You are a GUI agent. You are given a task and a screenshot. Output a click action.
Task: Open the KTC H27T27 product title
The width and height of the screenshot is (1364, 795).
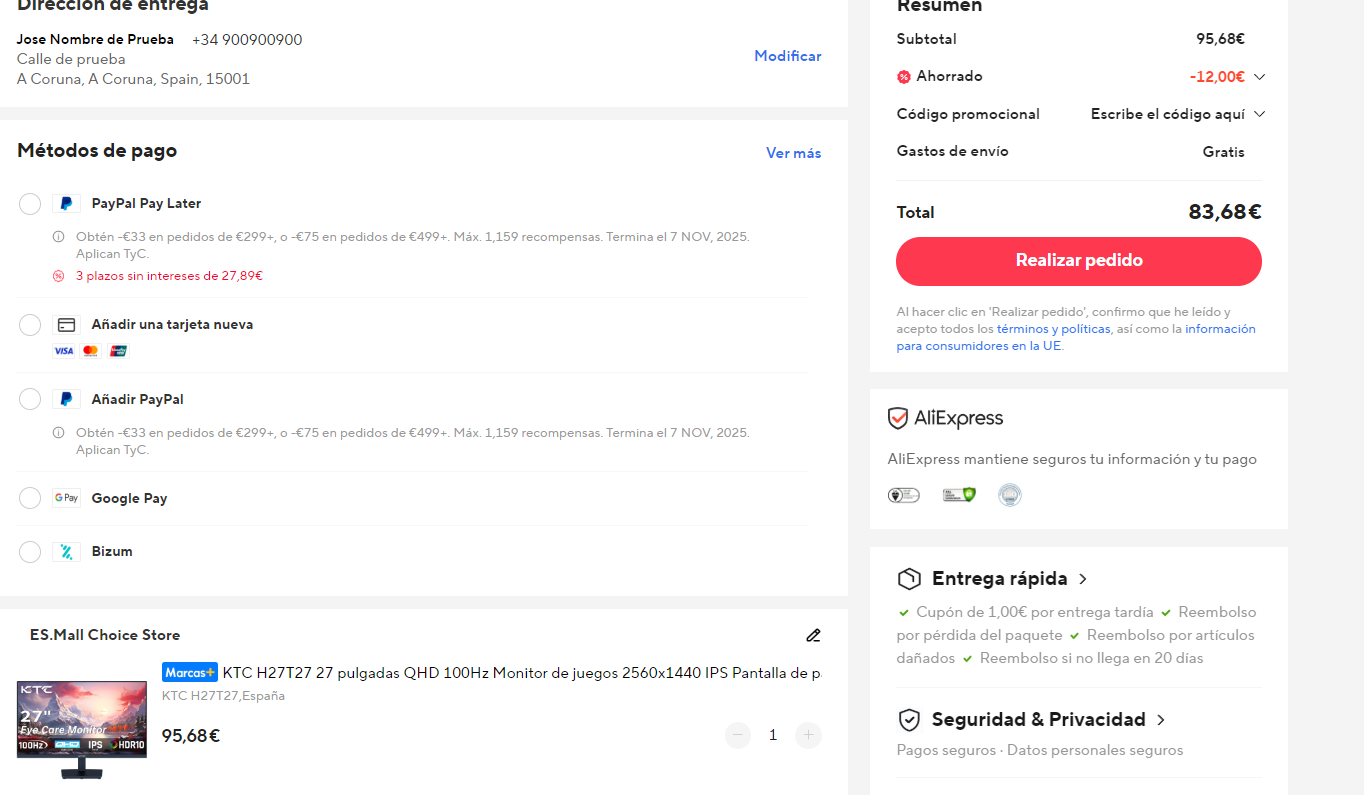pyautogui.click(x=522, y=673)
